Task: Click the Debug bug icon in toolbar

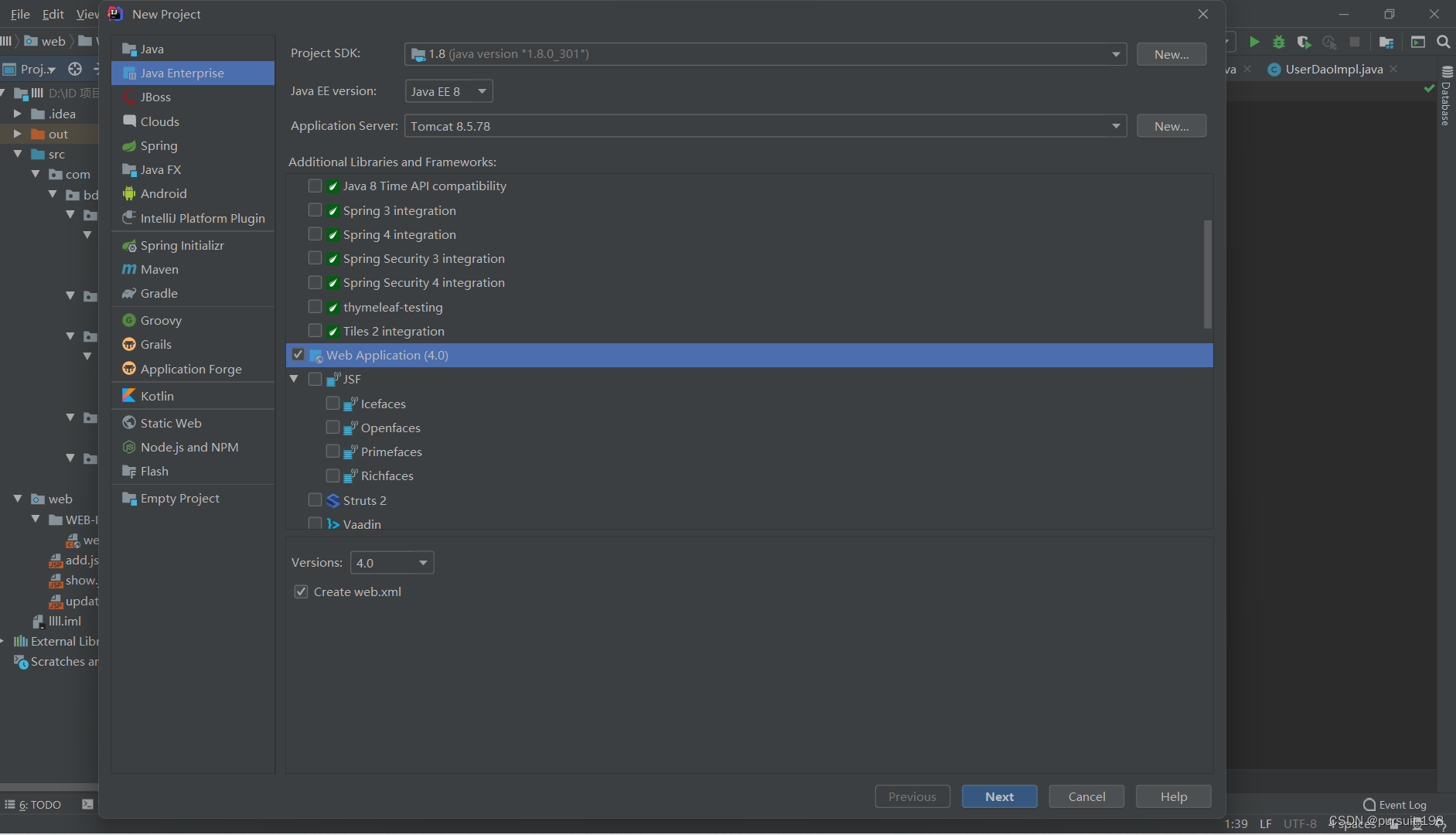Action: click(x=1279, y=42)
